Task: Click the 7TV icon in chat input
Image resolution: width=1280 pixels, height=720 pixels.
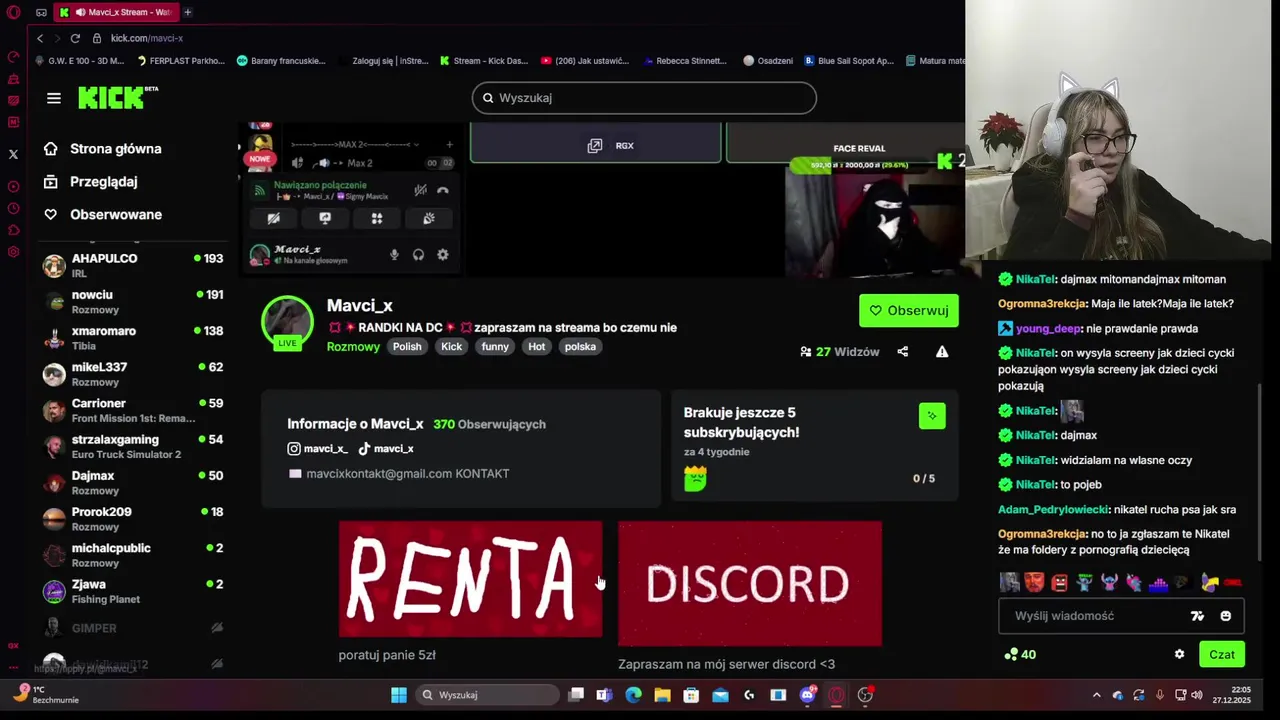Action: pos(1197,616)
